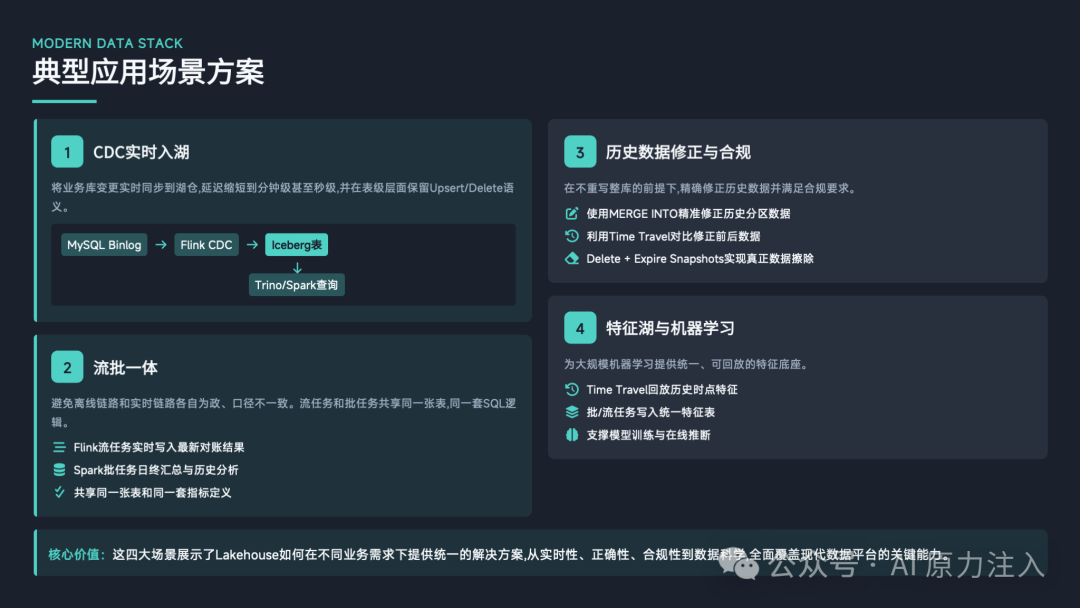Click the 核心价值 label in the footer
The height and width of the screenshot is (608, 1080).
coord(76,554)
